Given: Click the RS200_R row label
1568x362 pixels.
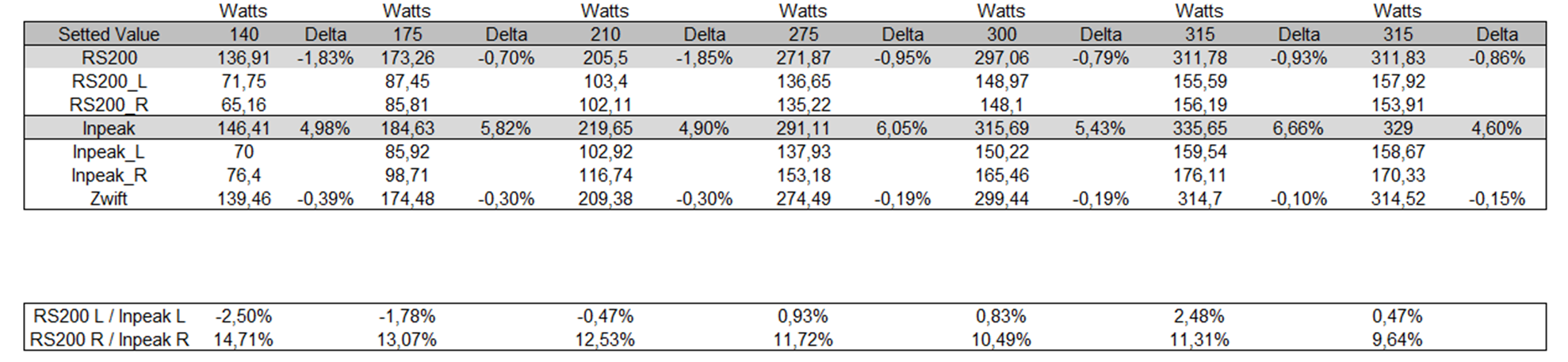Looking at the screenshot, I should [x=109, y=105].
